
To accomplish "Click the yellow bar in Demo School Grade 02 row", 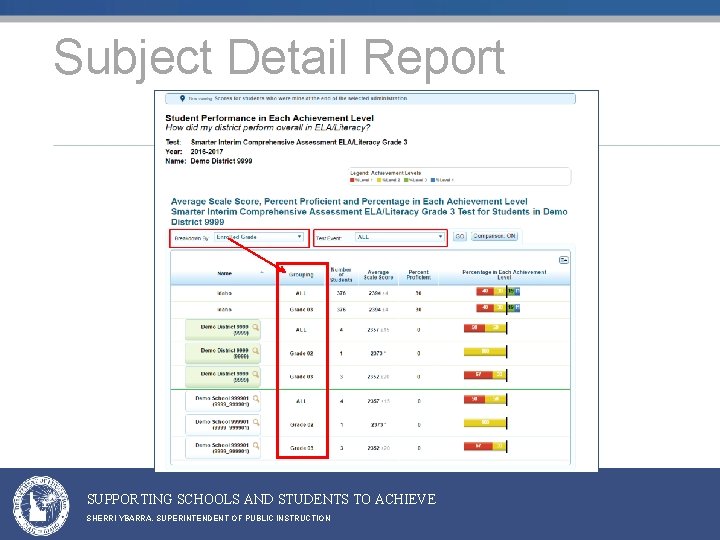I will click(485, 422).
